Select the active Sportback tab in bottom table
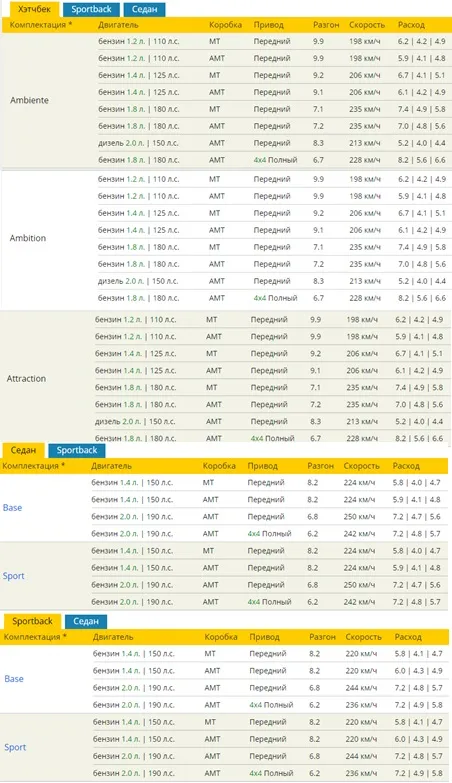 [32, 621]
